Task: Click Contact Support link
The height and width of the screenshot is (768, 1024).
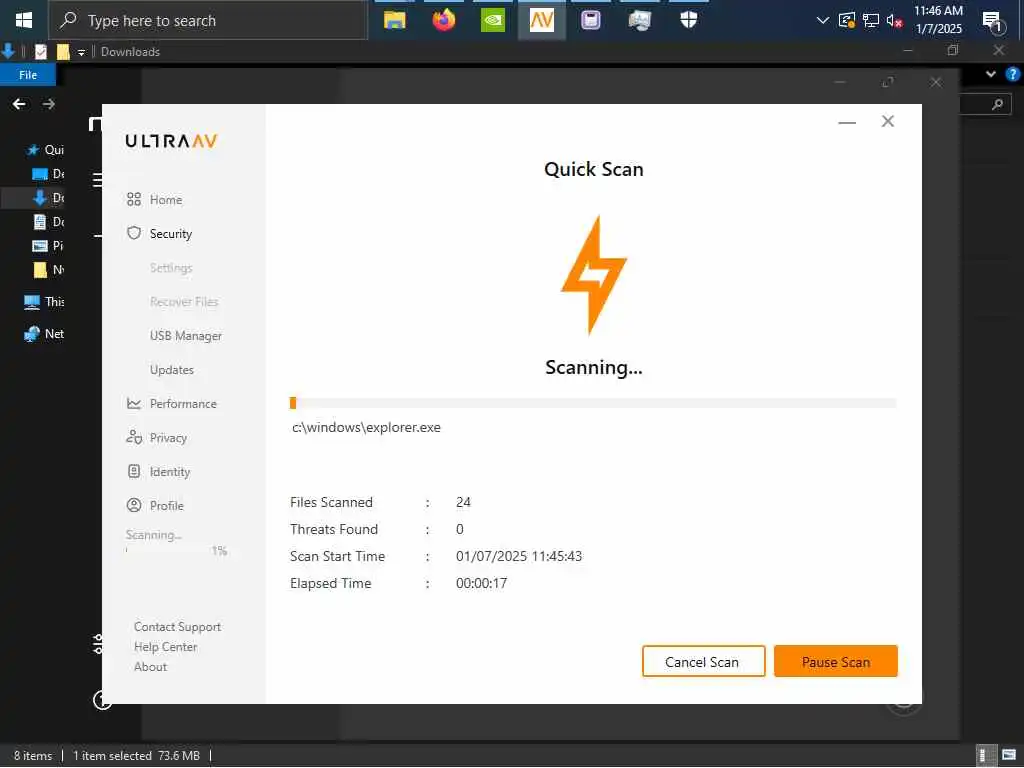Action: pyautogui.click(x=178, y=627)
